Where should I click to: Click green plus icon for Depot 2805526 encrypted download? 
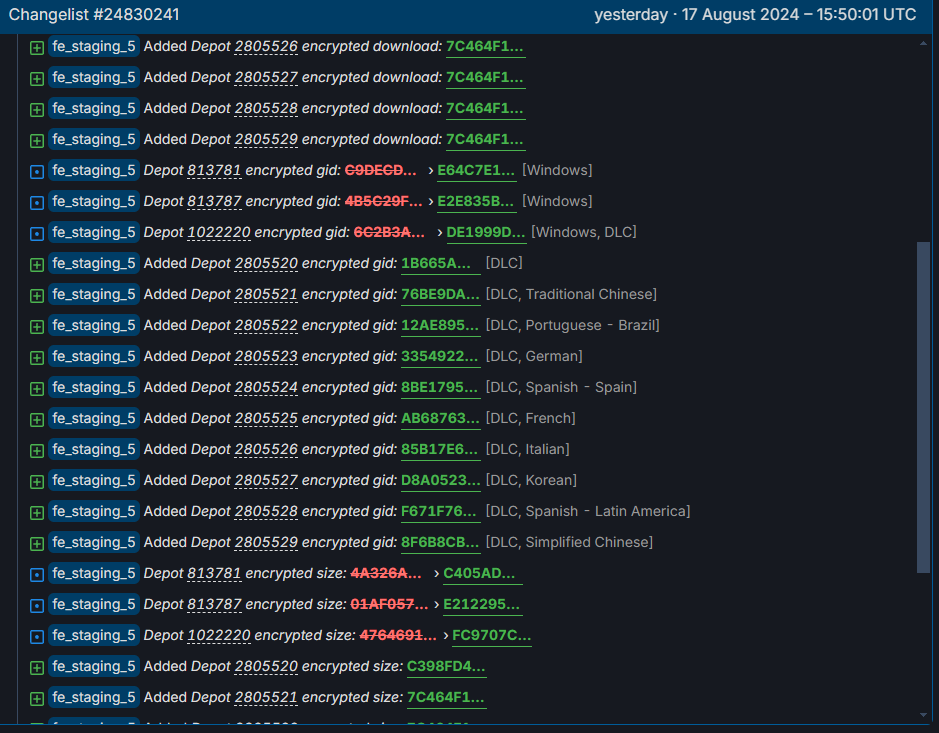point(37,48)
